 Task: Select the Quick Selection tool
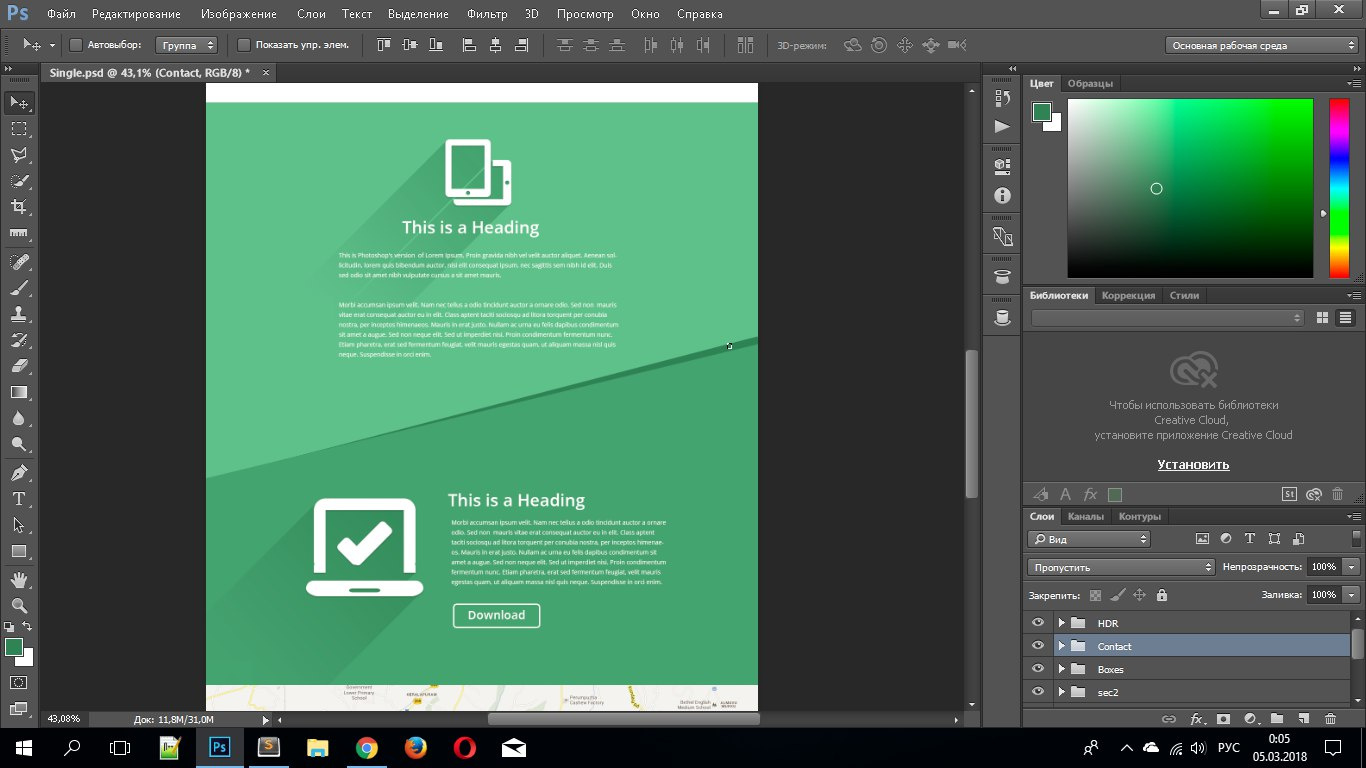[x=19, y=181]
